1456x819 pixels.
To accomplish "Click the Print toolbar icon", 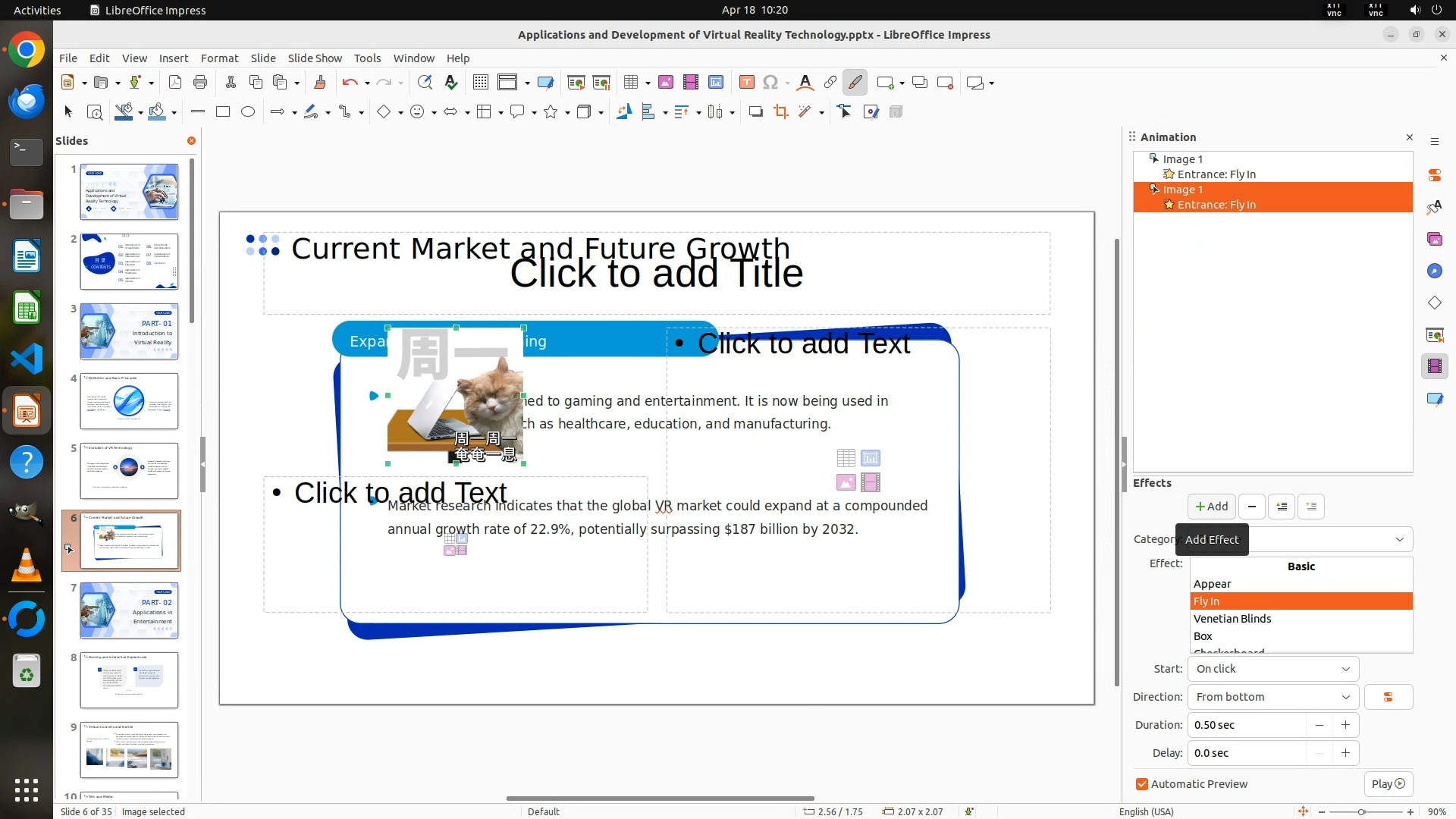I will [x=200, y=83].
